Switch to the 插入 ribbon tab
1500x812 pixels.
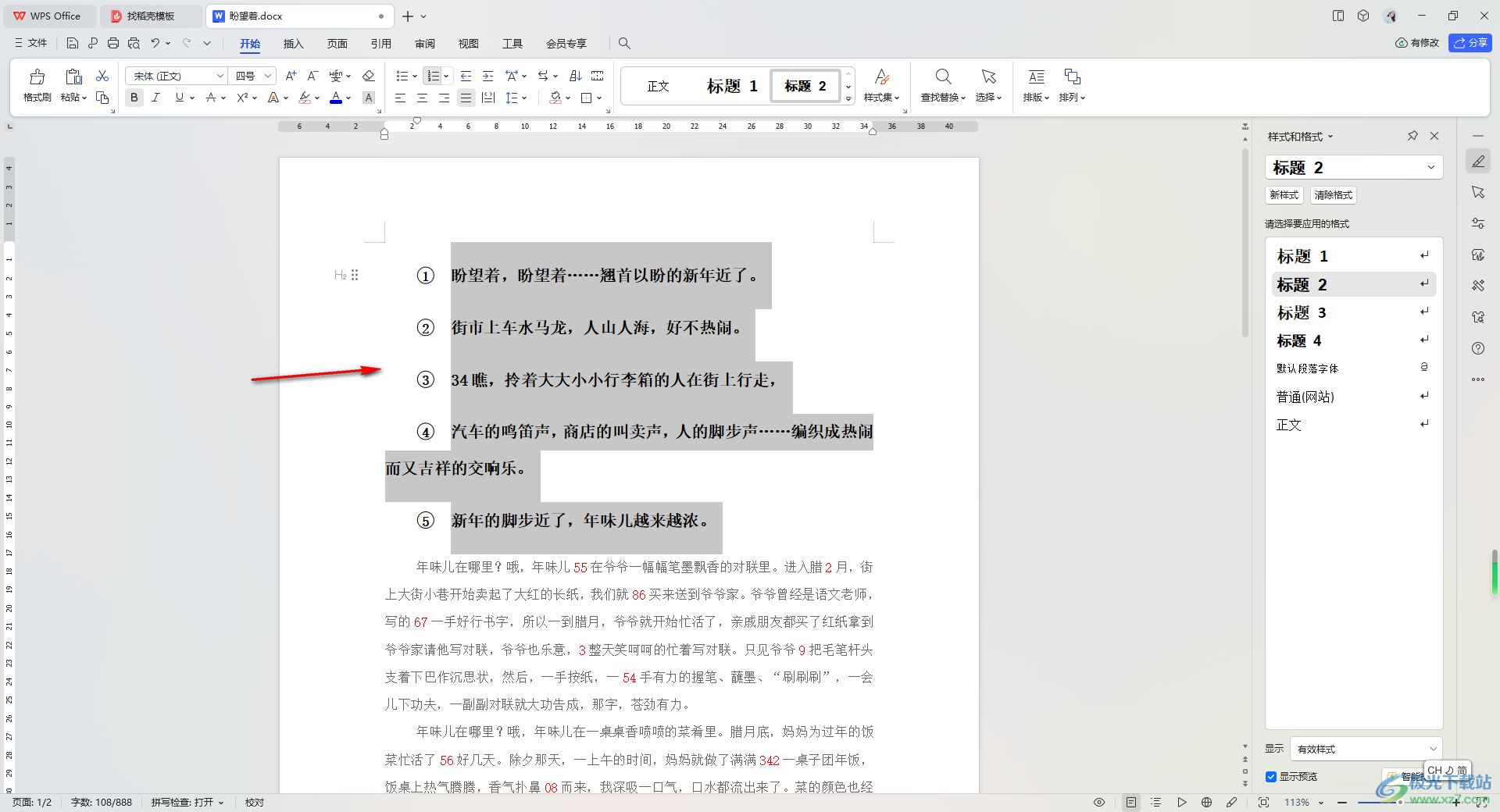293,43
